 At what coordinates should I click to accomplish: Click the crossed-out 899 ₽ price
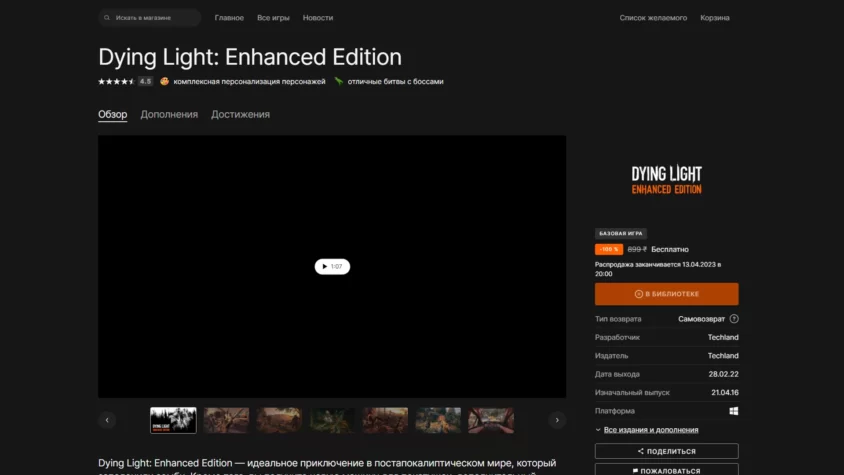tap(637, 249)
